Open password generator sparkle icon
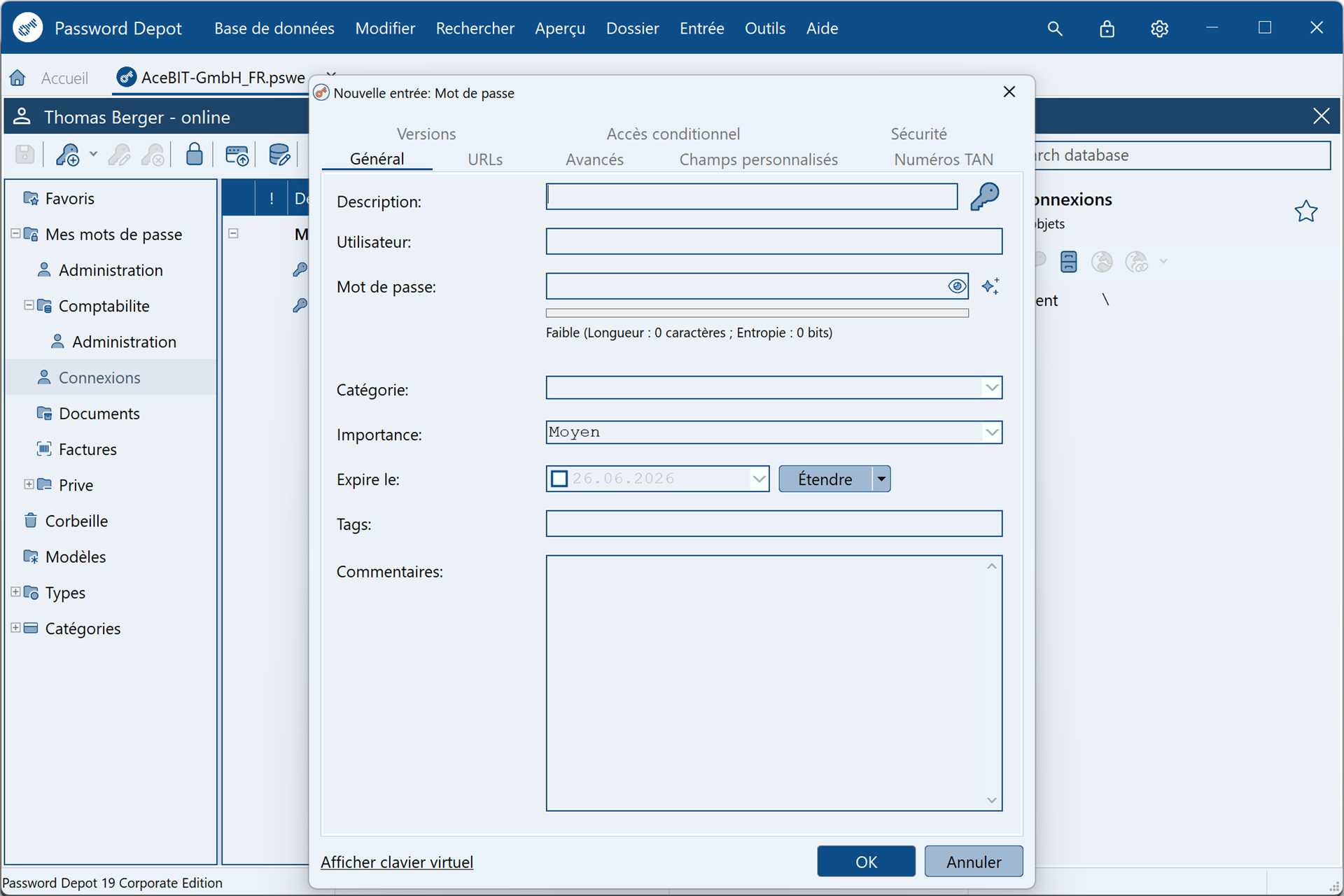This screenshot has width=1344, height=896. coord(990,286)
